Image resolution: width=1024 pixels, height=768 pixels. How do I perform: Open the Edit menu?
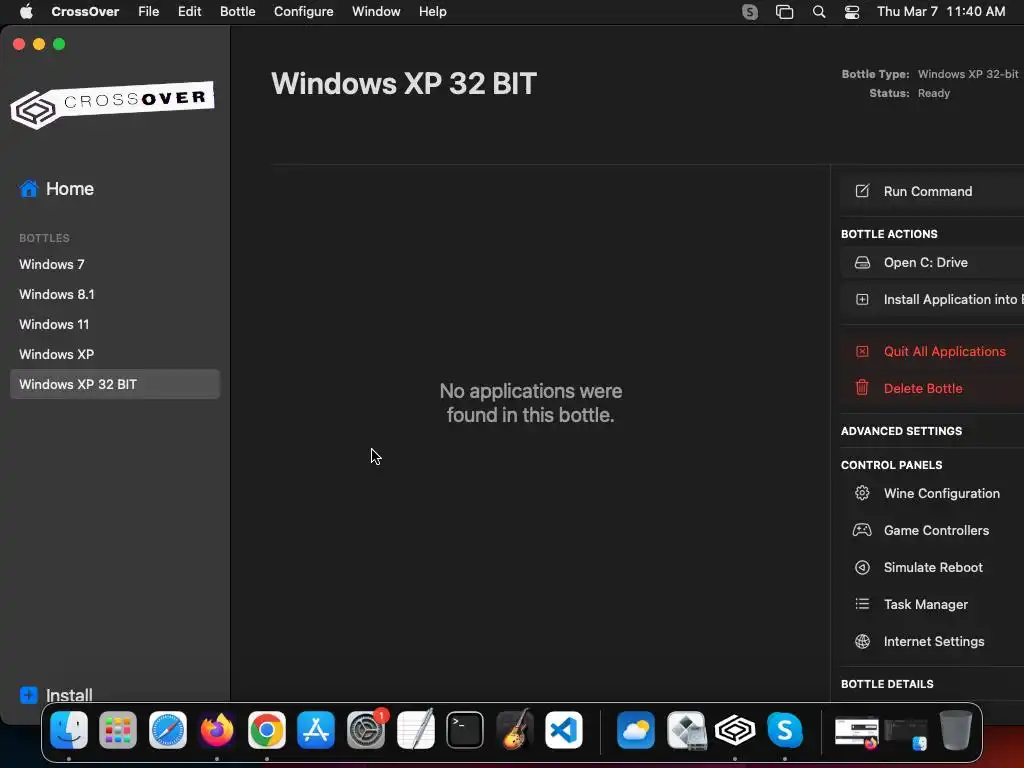coord(189,12)
